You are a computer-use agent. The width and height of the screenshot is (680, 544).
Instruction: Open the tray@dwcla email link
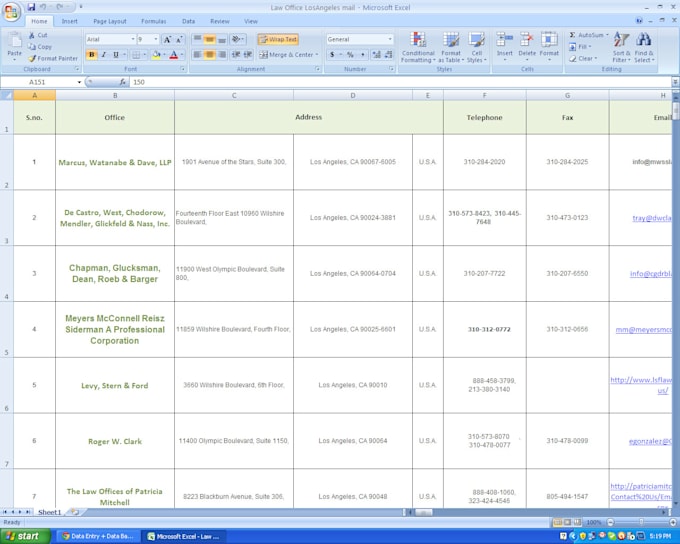coord(652,218)
